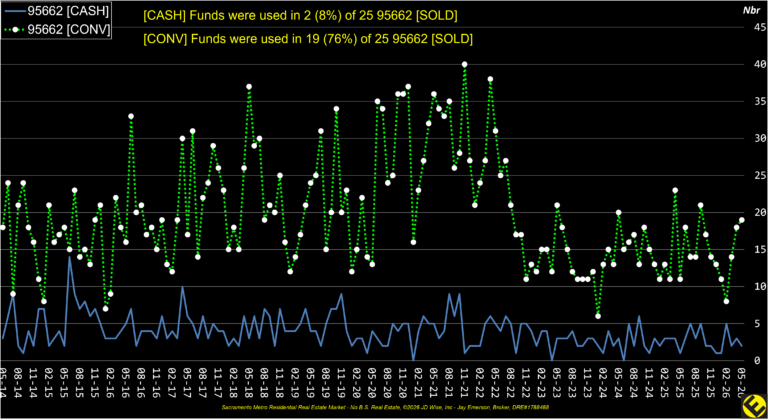The height and width of the screenshot is (419, 768).
Task: Click the Nbr axis title
Action: (x=751, y=10)
